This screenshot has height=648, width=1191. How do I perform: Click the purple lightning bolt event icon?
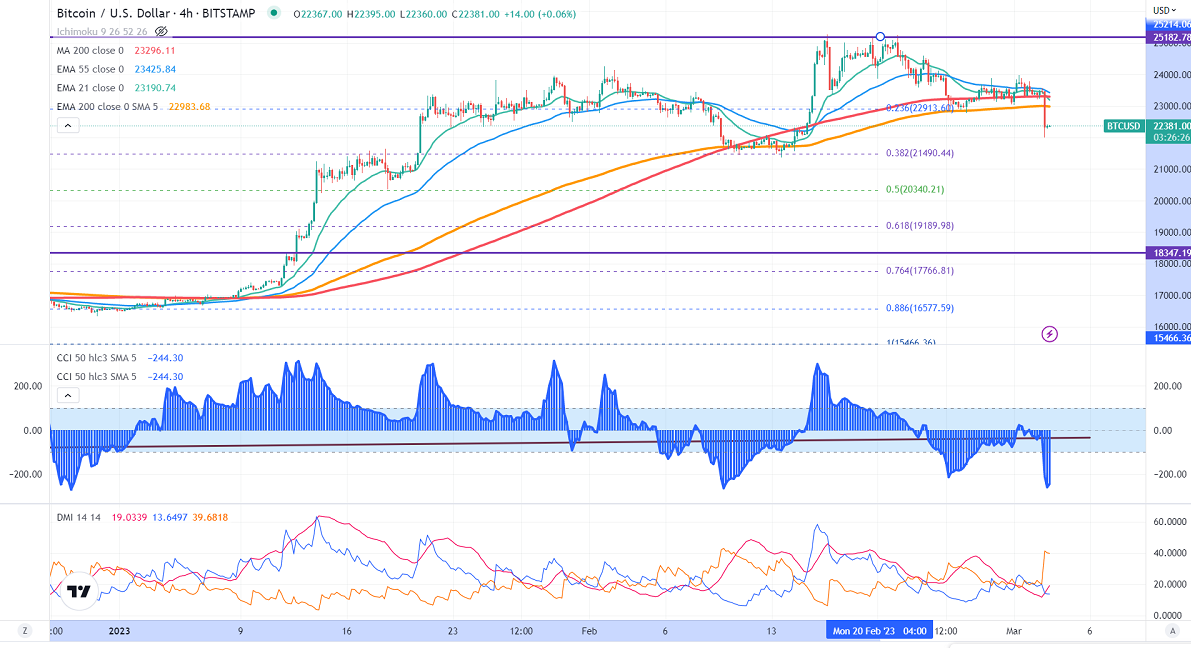coord(1050,333)
